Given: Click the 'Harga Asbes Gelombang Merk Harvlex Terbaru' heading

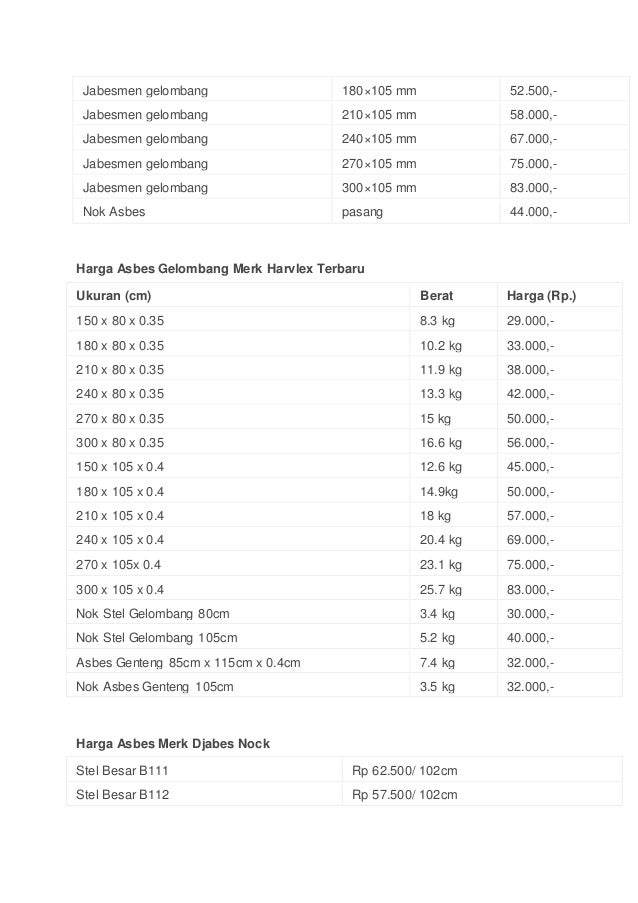Looking at the screenshot, I should point(220,268).
